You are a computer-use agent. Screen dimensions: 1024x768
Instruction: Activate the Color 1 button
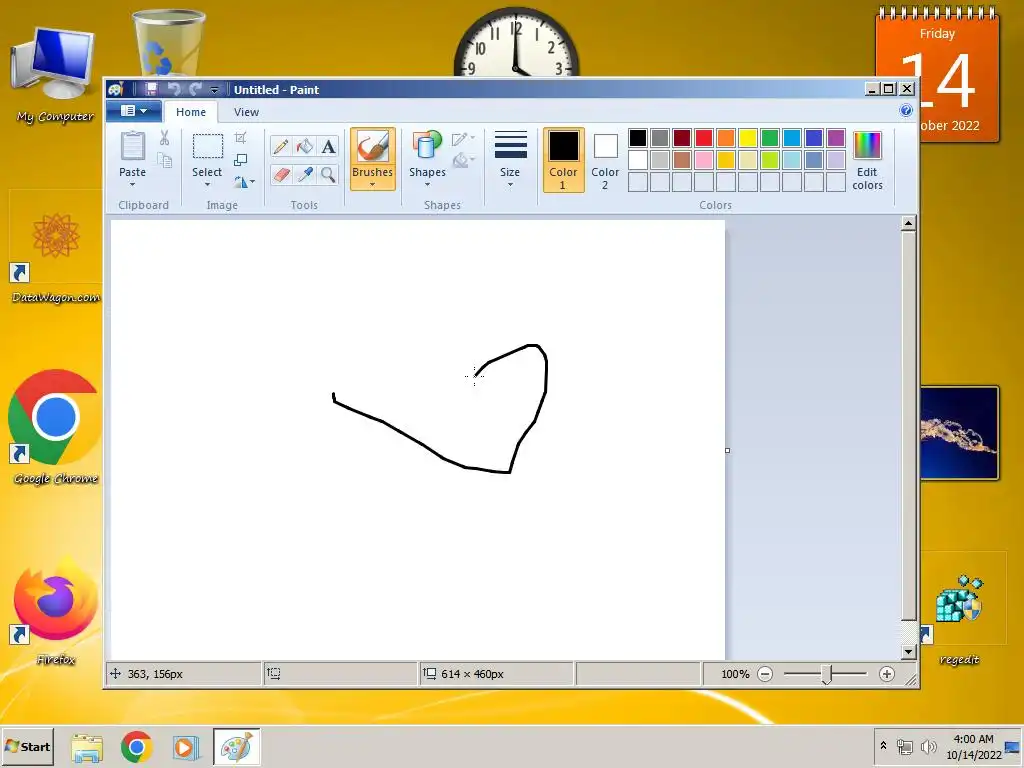click(563, 160)
